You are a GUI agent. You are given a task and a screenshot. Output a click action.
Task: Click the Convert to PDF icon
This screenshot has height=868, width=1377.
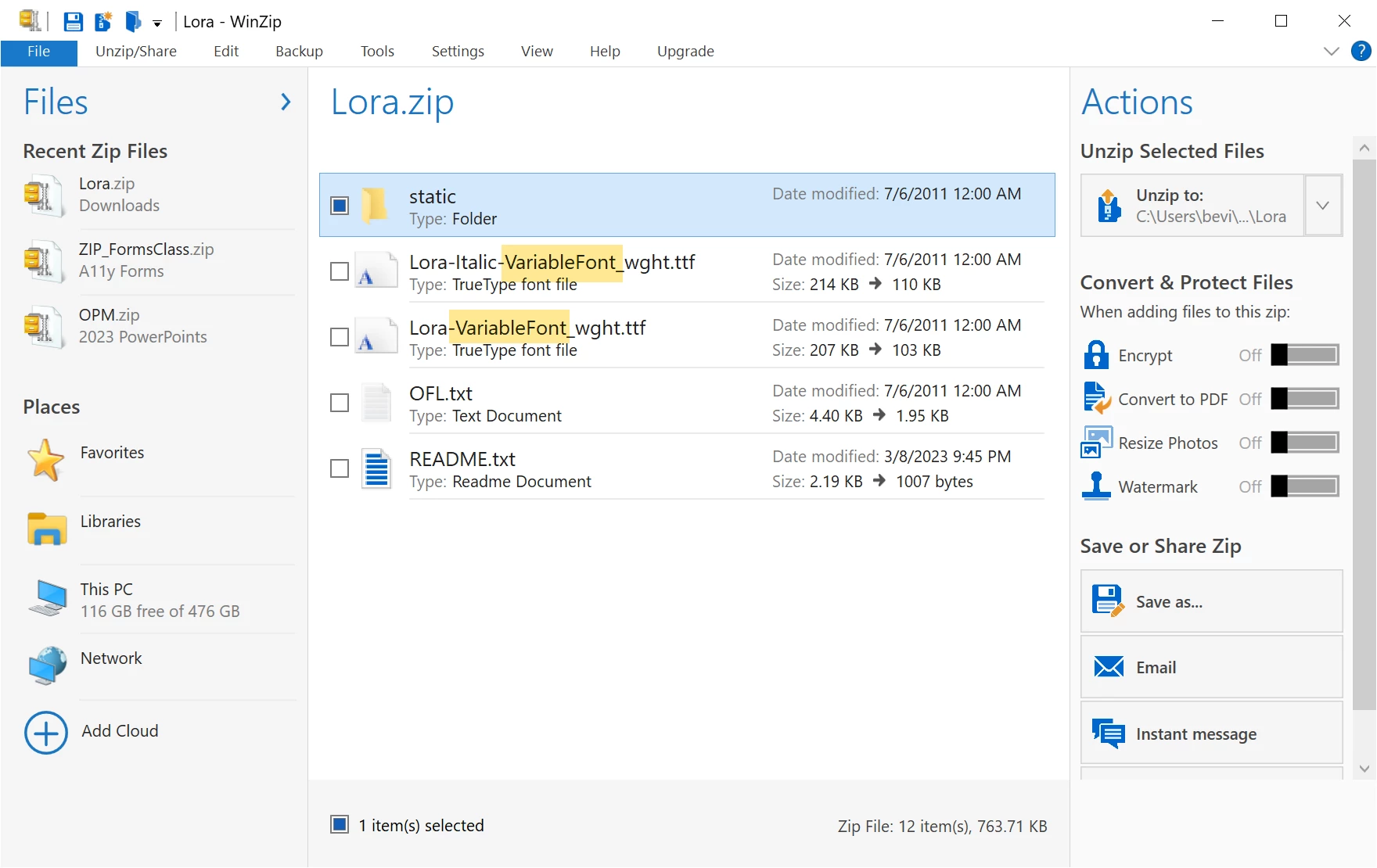[1097, 398]
